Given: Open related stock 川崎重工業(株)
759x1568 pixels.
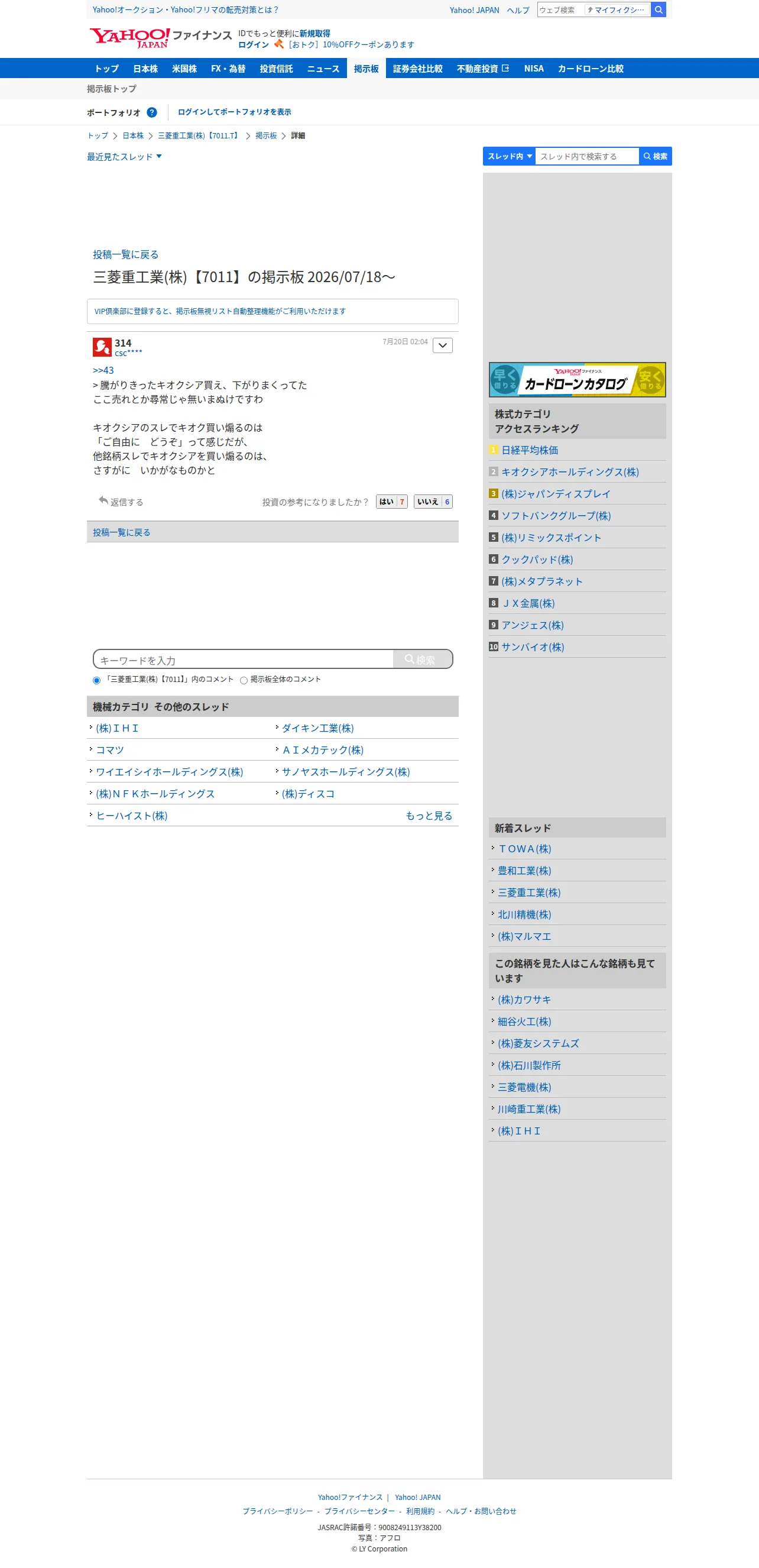Looking at the screenshot, I should 529,1110.
